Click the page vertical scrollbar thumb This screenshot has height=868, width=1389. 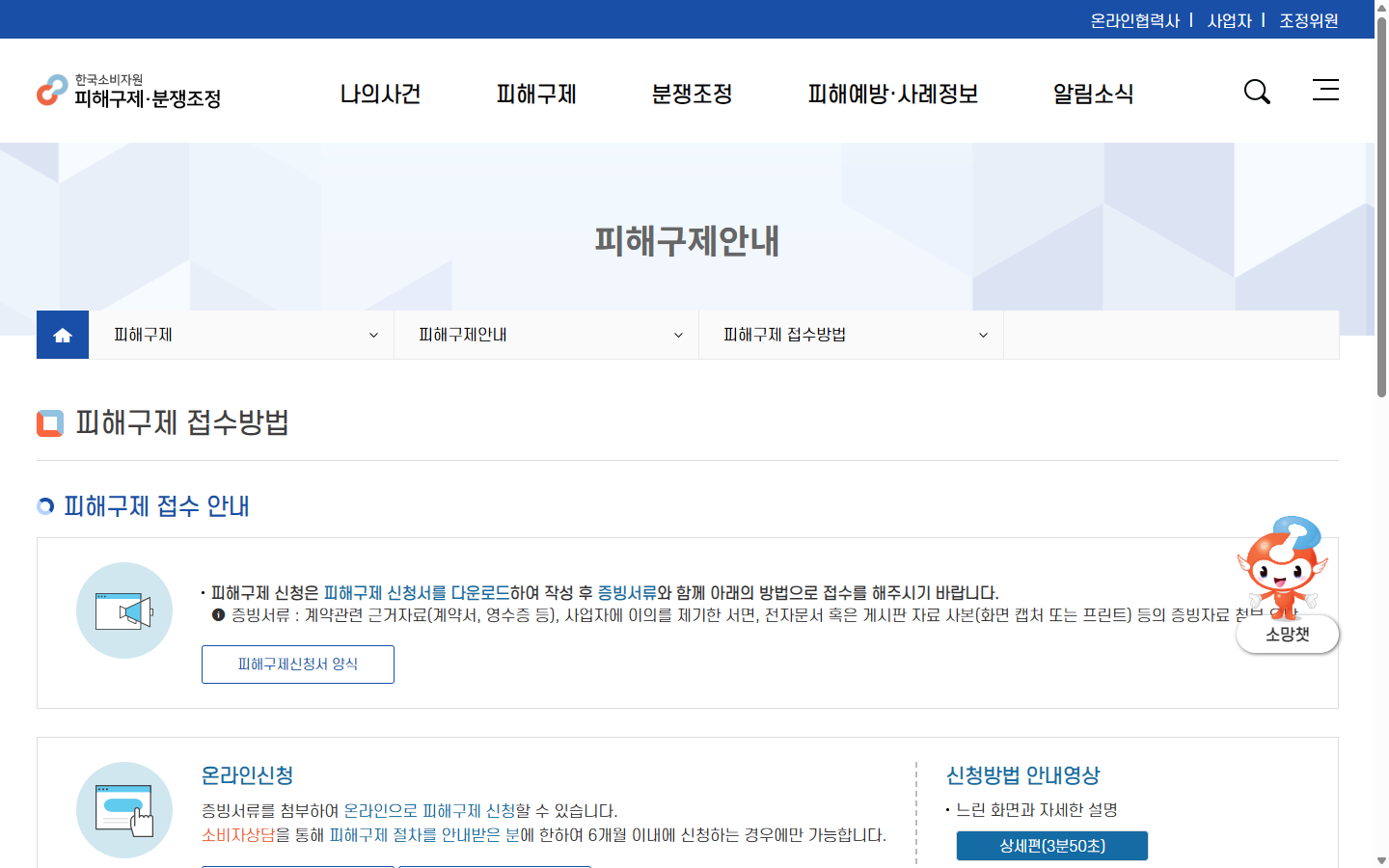click(x=1381, y=207)
